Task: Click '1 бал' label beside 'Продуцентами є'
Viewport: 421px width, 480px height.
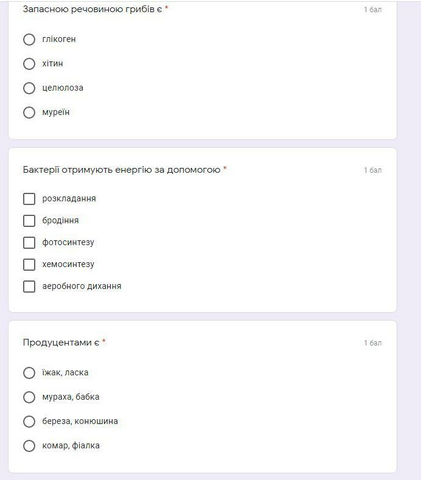Action: (373, 343)
